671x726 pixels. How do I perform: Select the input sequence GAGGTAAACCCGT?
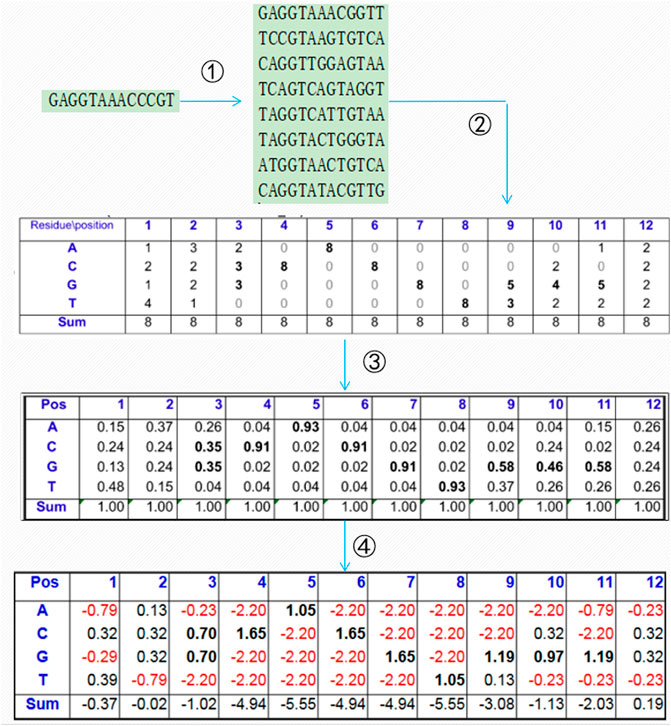111,100
